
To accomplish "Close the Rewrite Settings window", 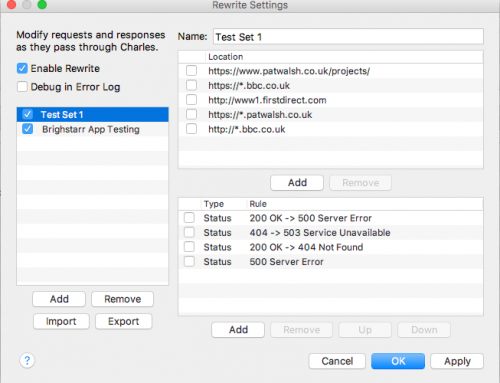I will [x=11, y=4].
